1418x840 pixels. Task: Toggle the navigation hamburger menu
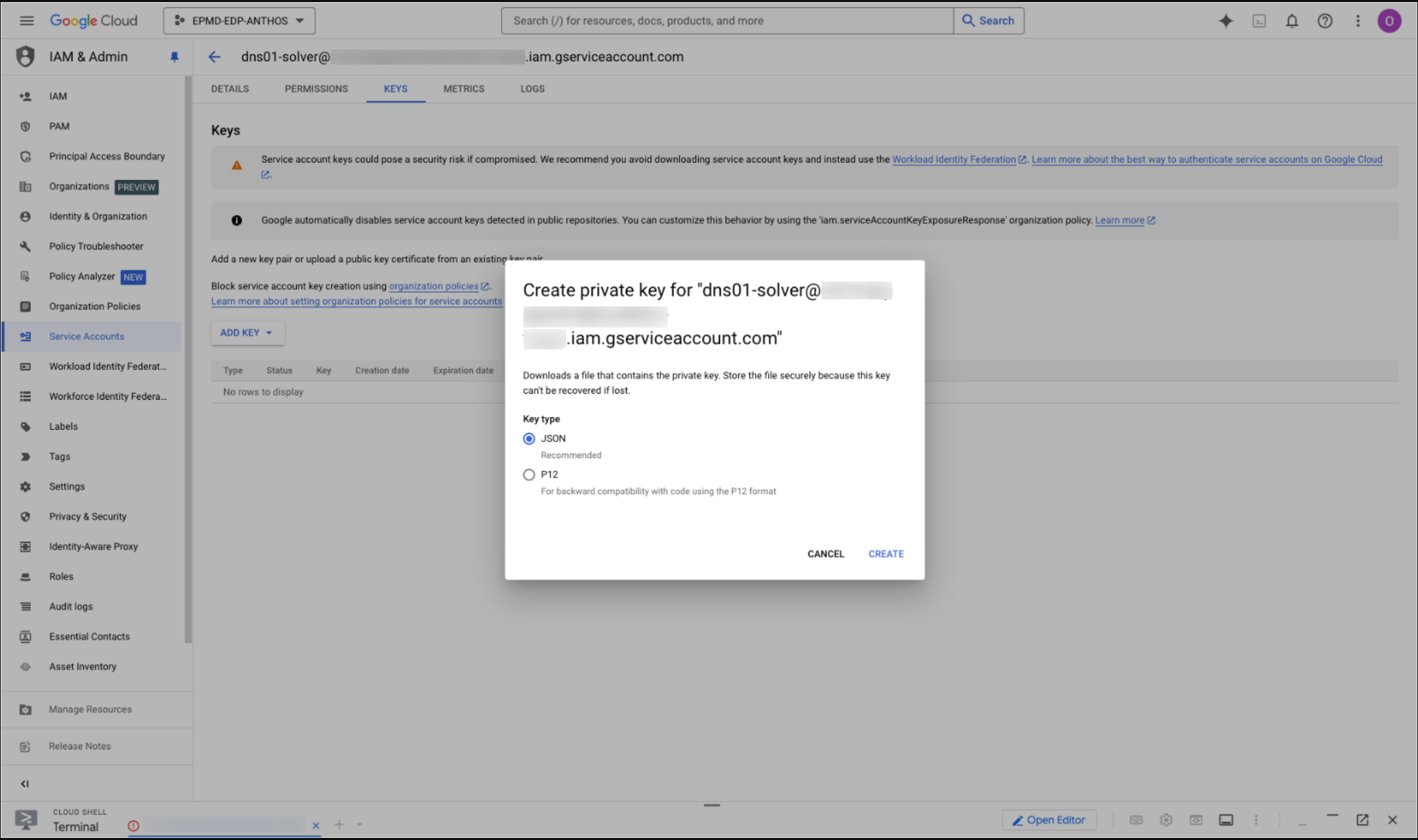(x=27, y=21)
